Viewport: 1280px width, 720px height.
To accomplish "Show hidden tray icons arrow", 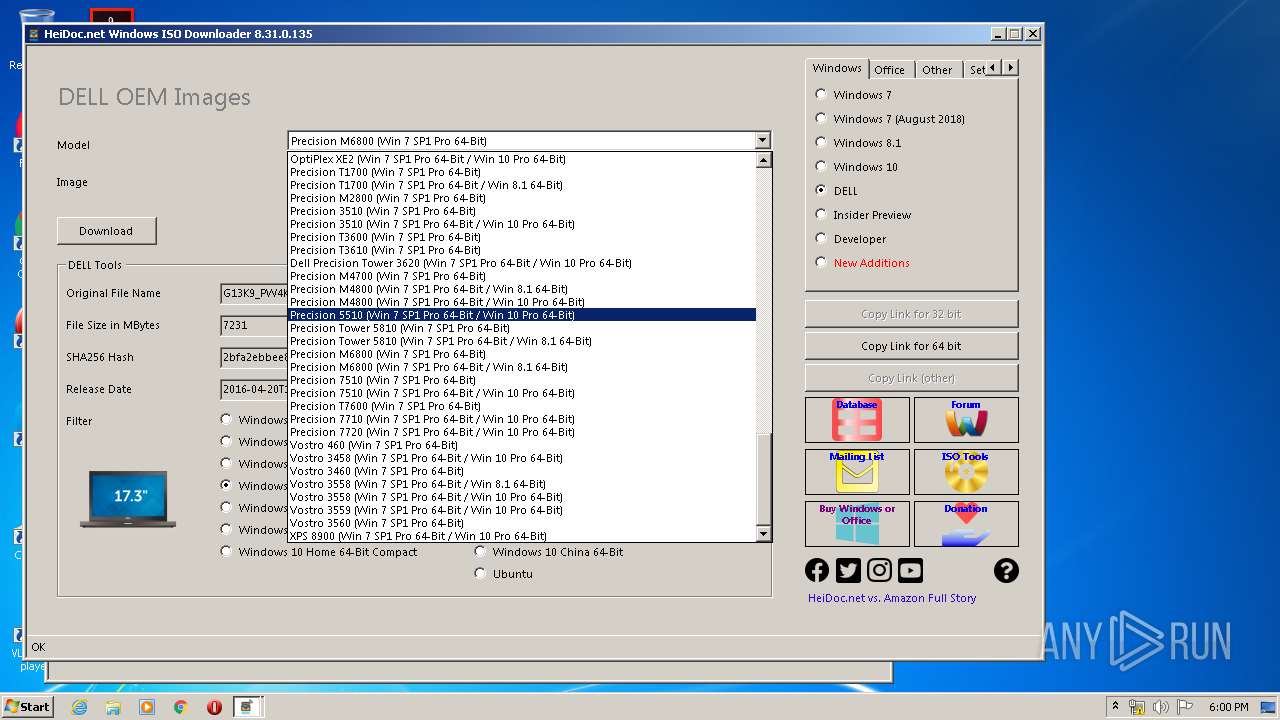I will click(1116, 707).
